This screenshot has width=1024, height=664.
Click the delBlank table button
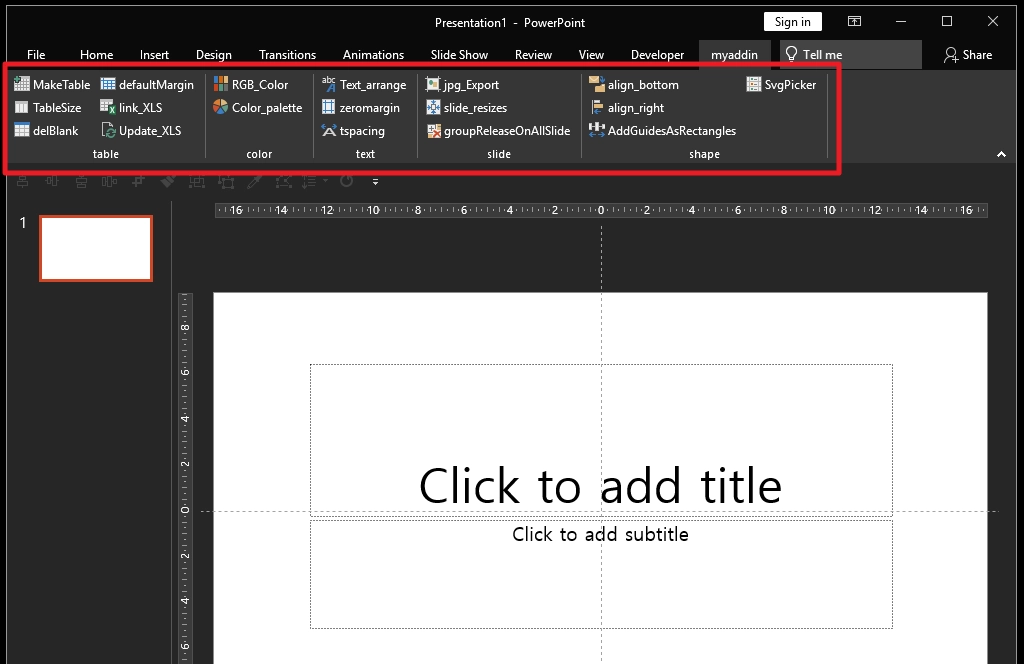[x=46, y=131]
